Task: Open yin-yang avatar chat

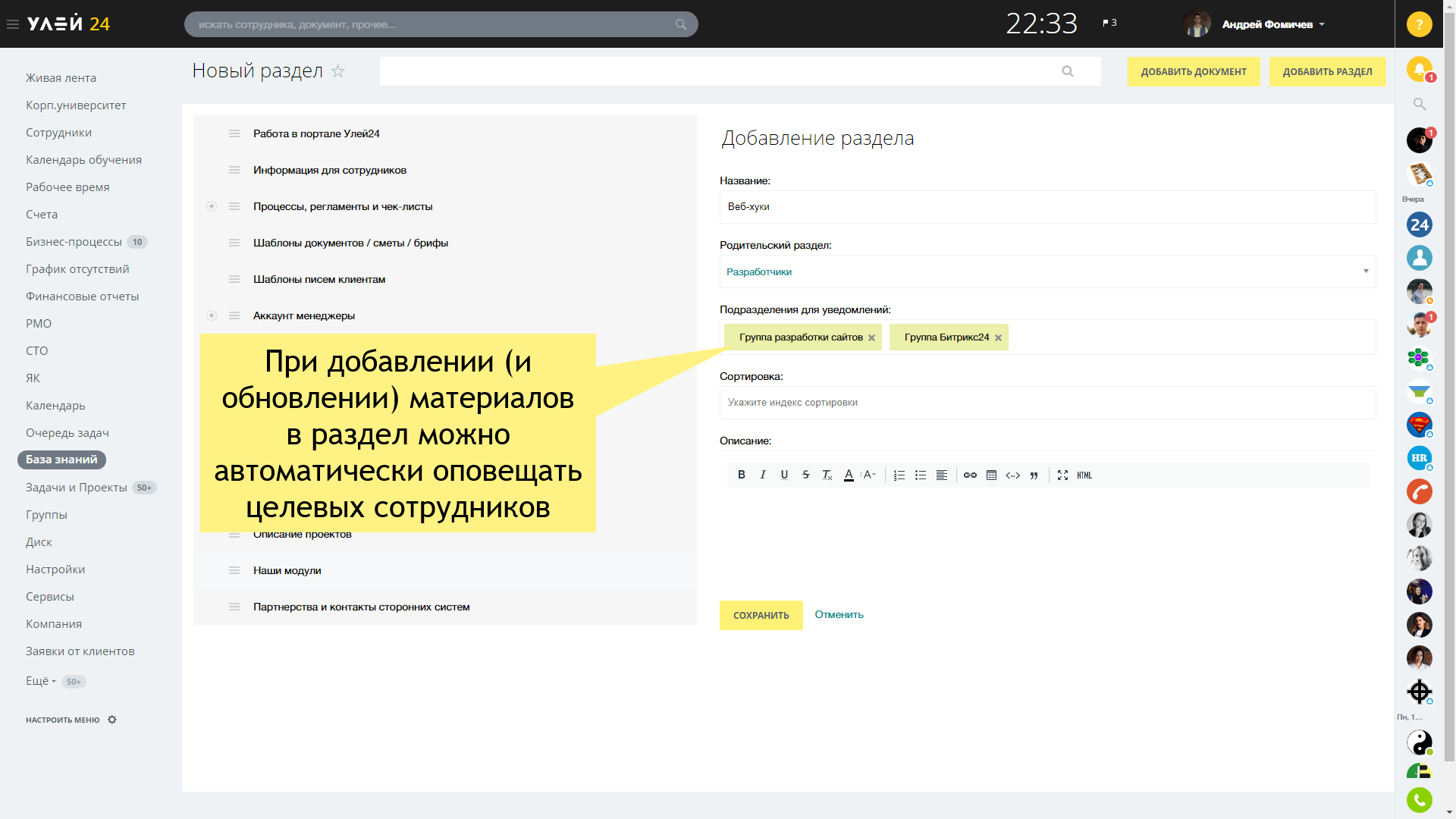Action: 1419,742
